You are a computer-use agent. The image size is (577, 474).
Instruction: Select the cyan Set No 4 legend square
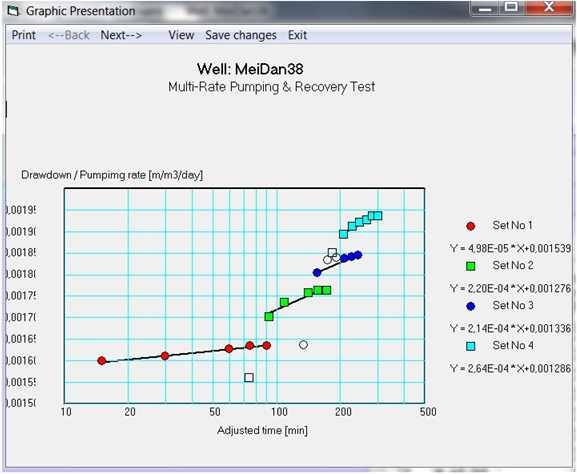pyautogui.click(x=470, y=346)
